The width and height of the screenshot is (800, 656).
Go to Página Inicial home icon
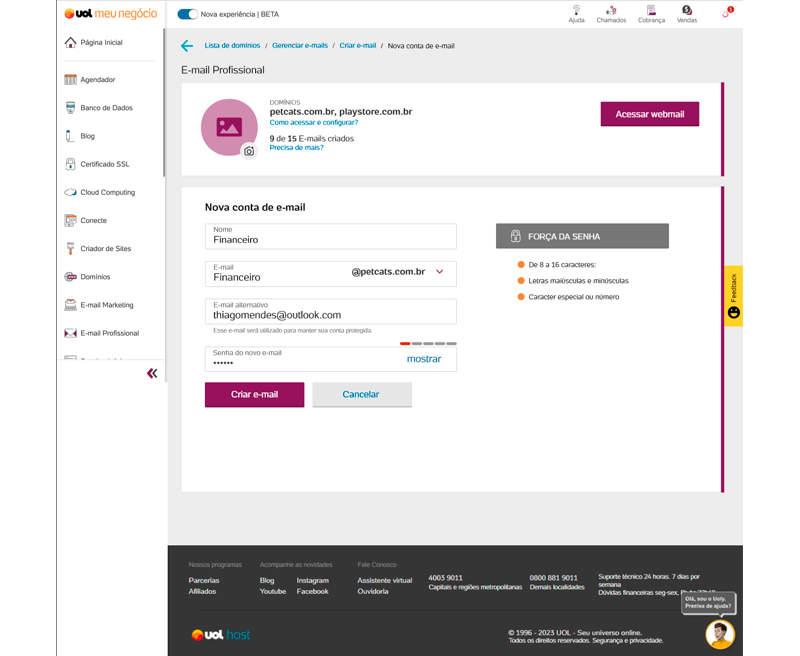click(70, 42)
